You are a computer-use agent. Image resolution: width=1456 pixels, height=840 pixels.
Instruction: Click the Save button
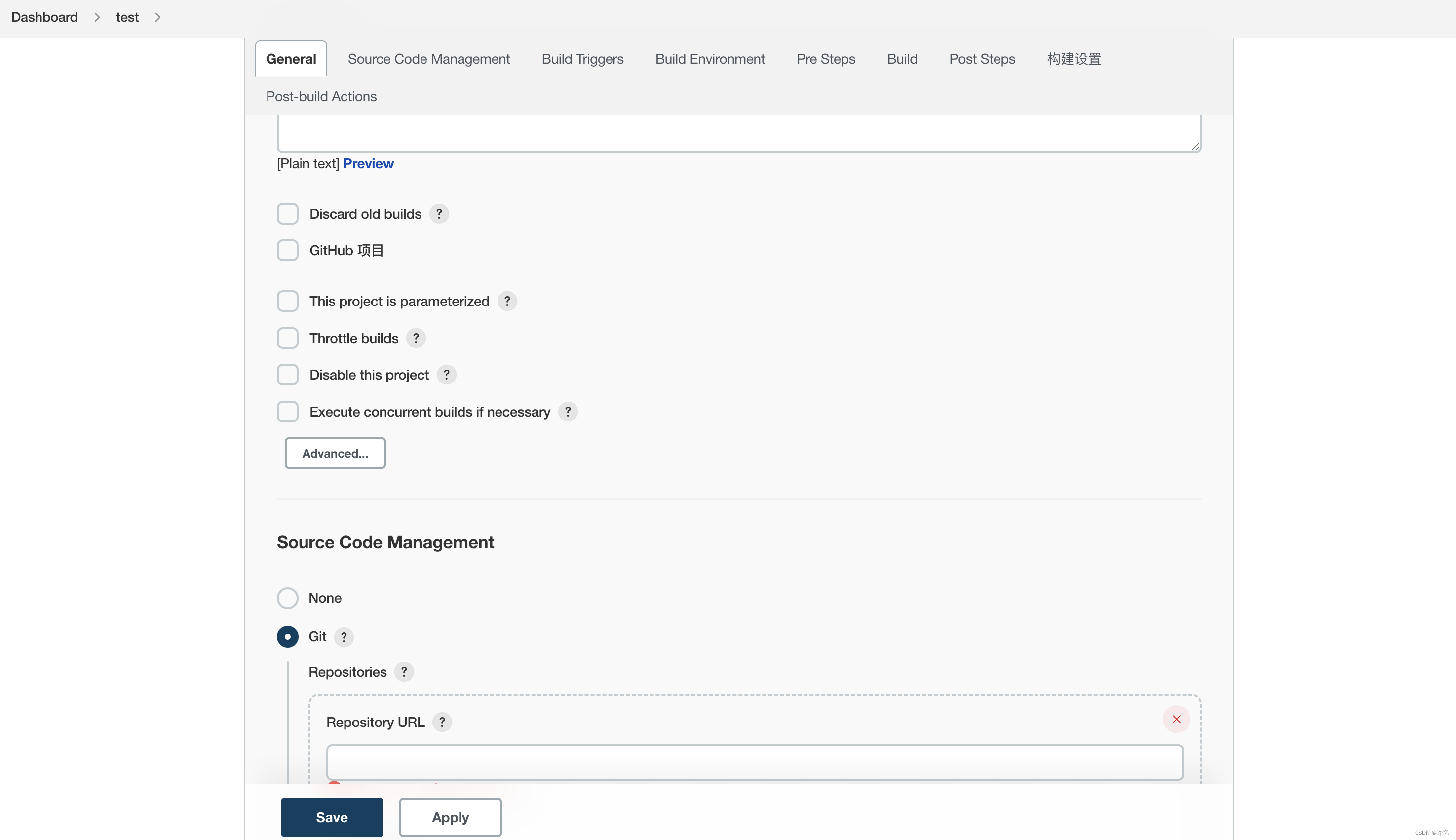(x=332, y=817)
